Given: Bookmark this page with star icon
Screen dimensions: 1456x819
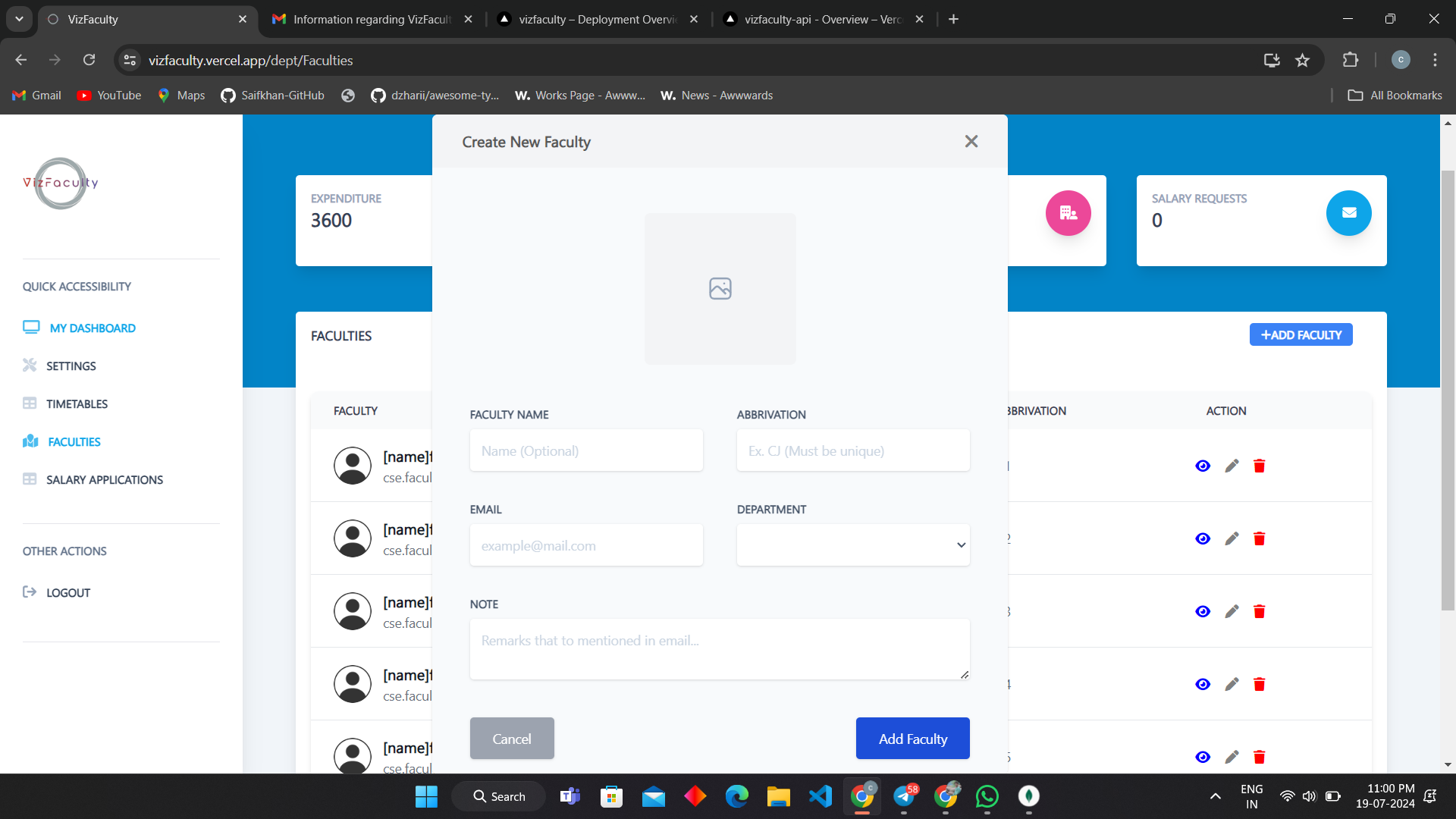Looking at the screenshot, I should 1302,60.
